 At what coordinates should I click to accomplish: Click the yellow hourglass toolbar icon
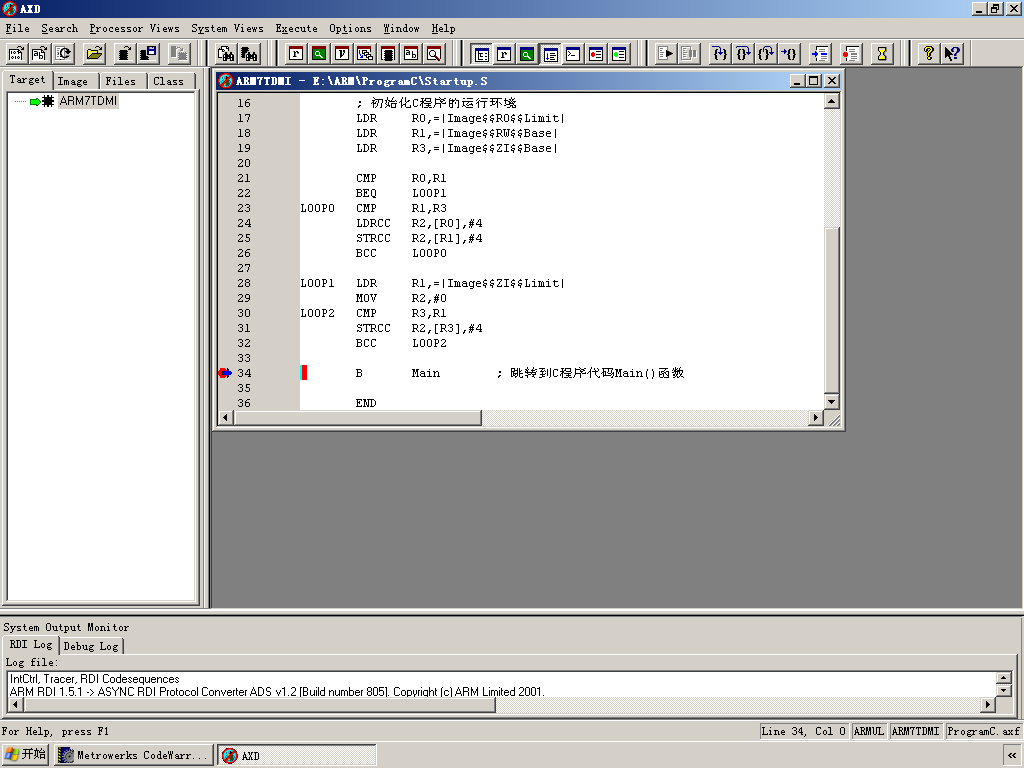click(x=882, y=54)
